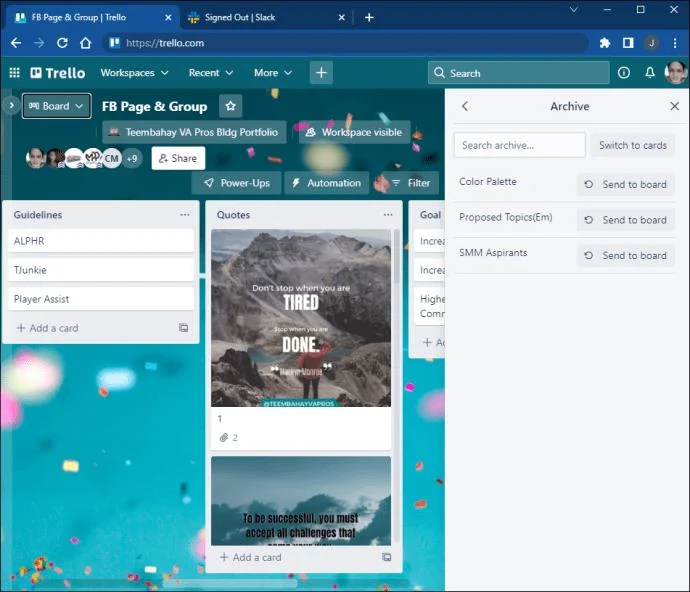Open the notifications bell
The width and height of the screenshot is (690, 592).
[650, 73]
